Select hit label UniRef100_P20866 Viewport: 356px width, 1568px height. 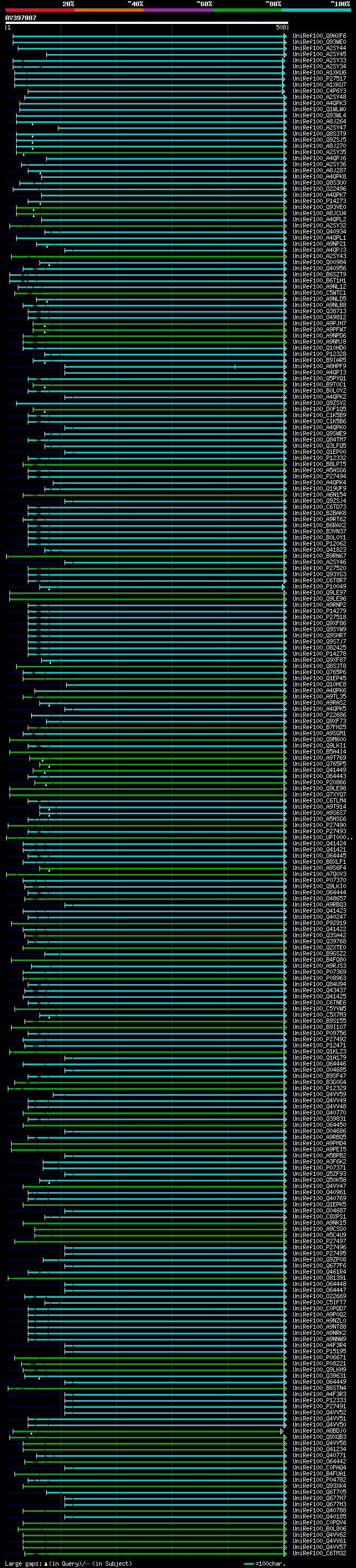pos(319,782)
